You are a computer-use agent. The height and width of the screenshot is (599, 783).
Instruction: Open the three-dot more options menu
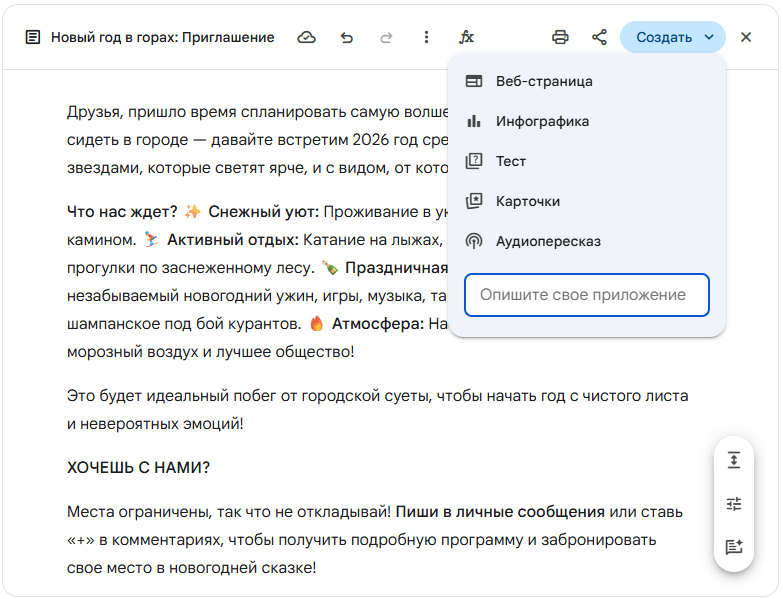pyautogui.click(x=426, y=37)
